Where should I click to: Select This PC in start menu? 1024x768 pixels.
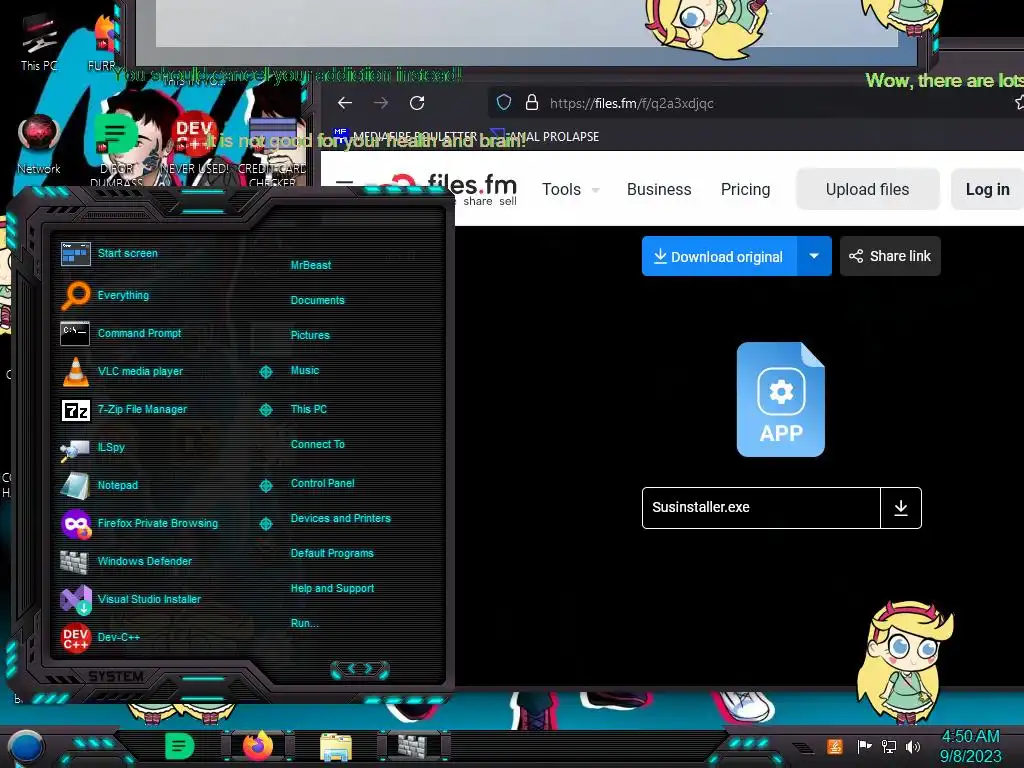[309, 409]
